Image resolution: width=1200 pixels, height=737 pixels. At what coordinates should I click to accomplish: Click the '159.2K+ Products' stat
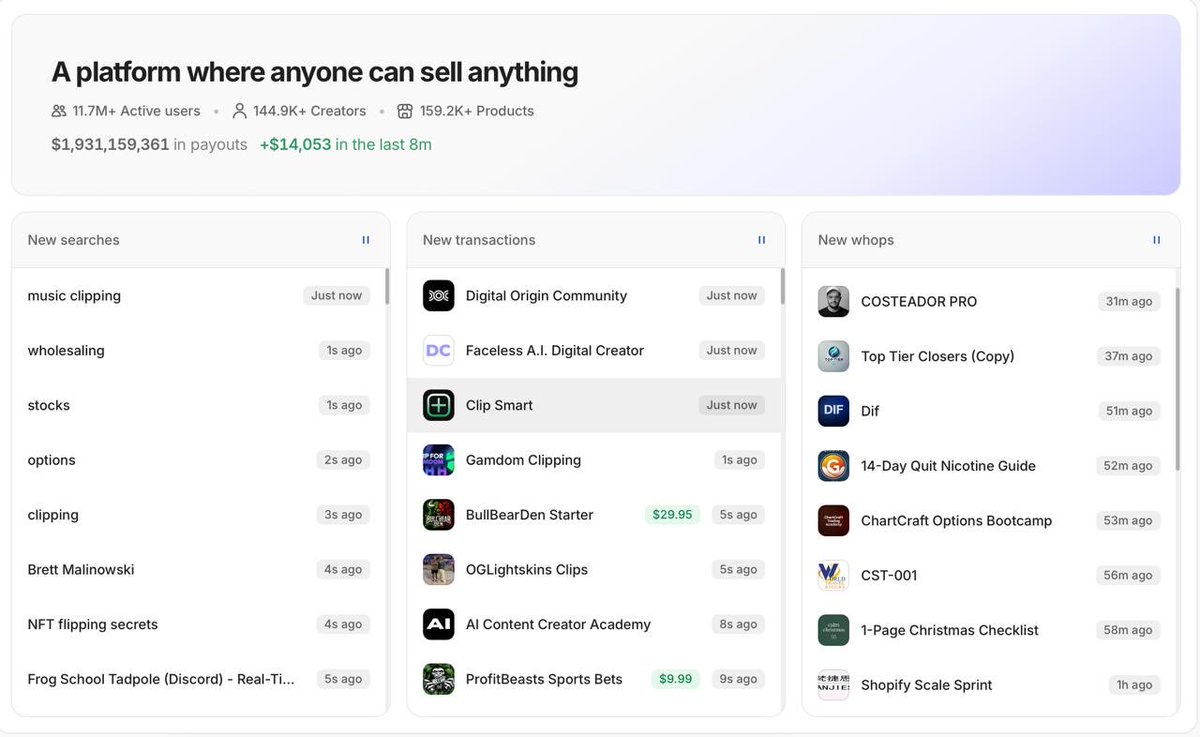click(466, 111)
